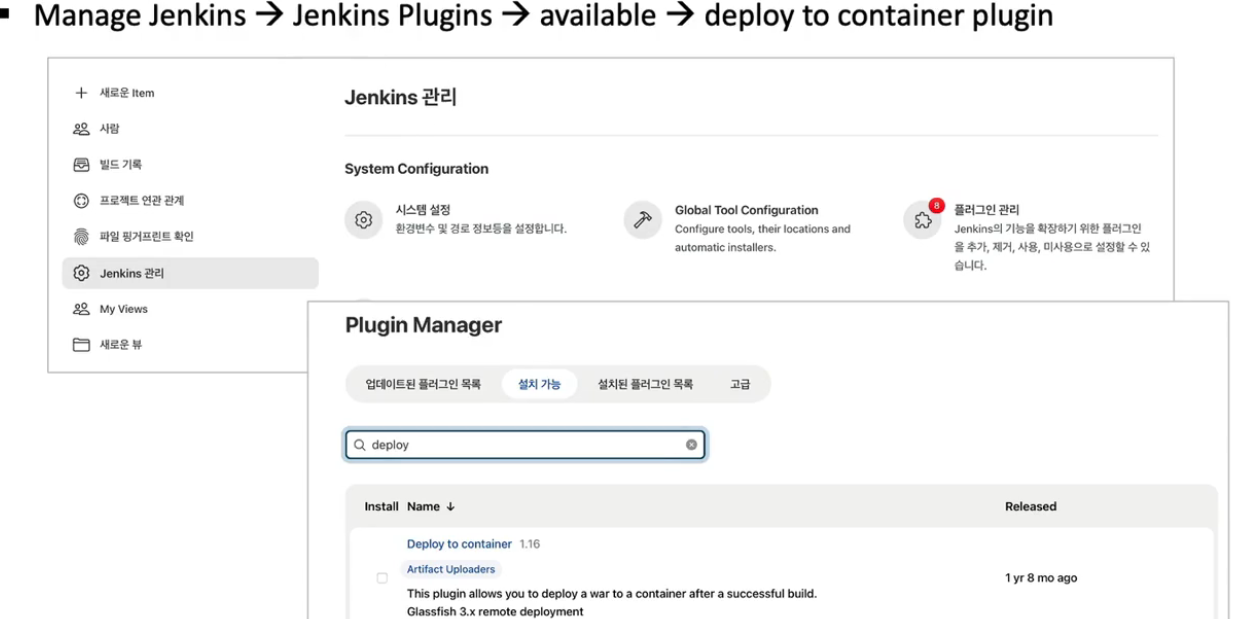Go to 사람 in the sidebar
The image size is (1244, 619).
110,129
